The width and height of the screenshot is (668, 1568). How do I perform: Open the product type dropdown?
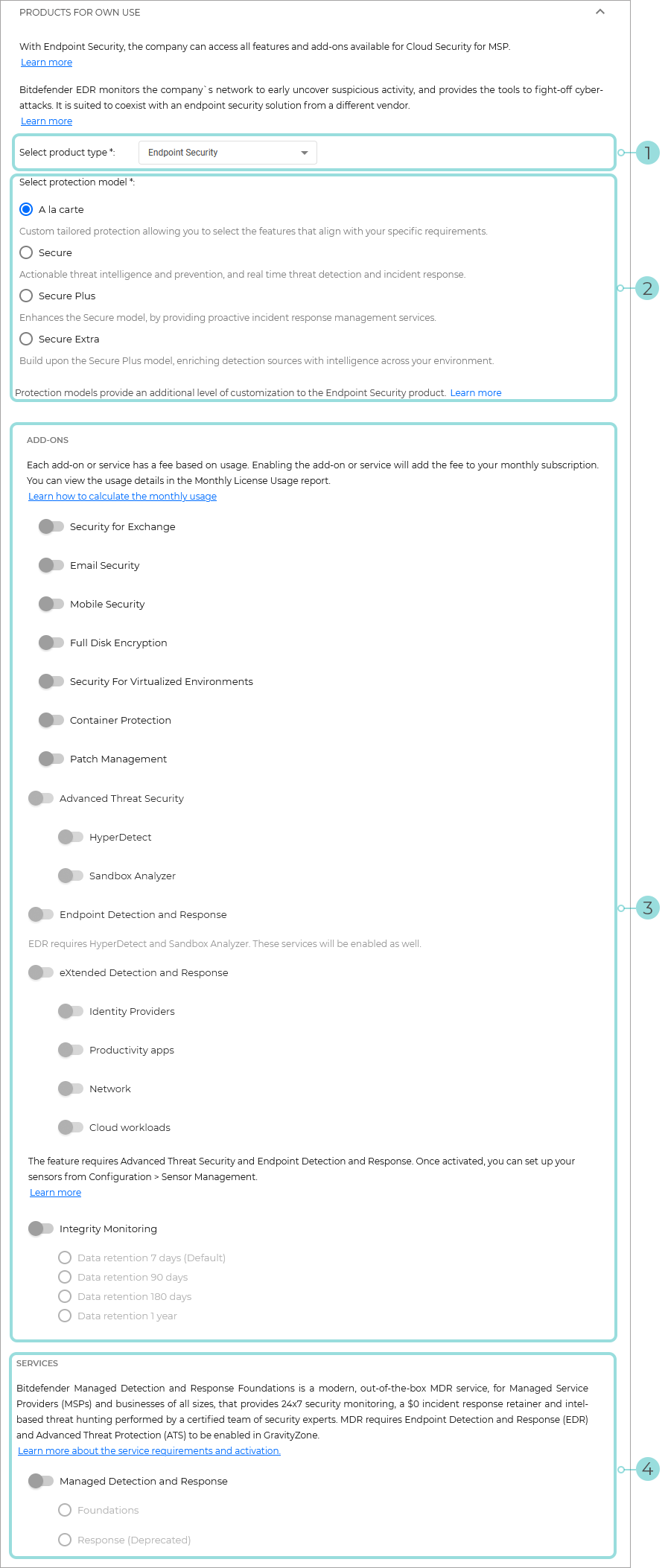pos(227,152)
